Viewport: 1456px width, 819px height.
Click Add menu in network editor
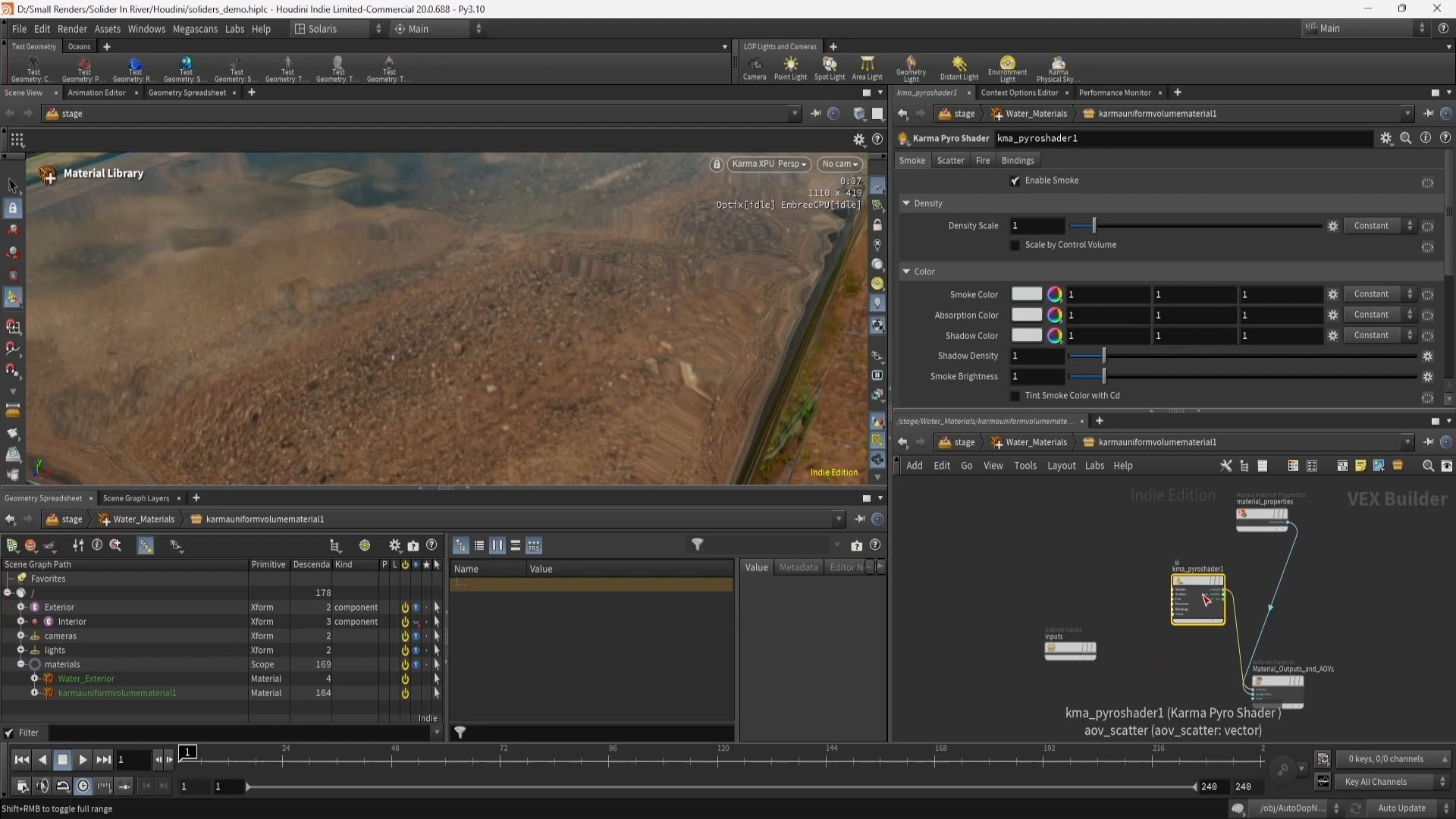click(915, 466)
